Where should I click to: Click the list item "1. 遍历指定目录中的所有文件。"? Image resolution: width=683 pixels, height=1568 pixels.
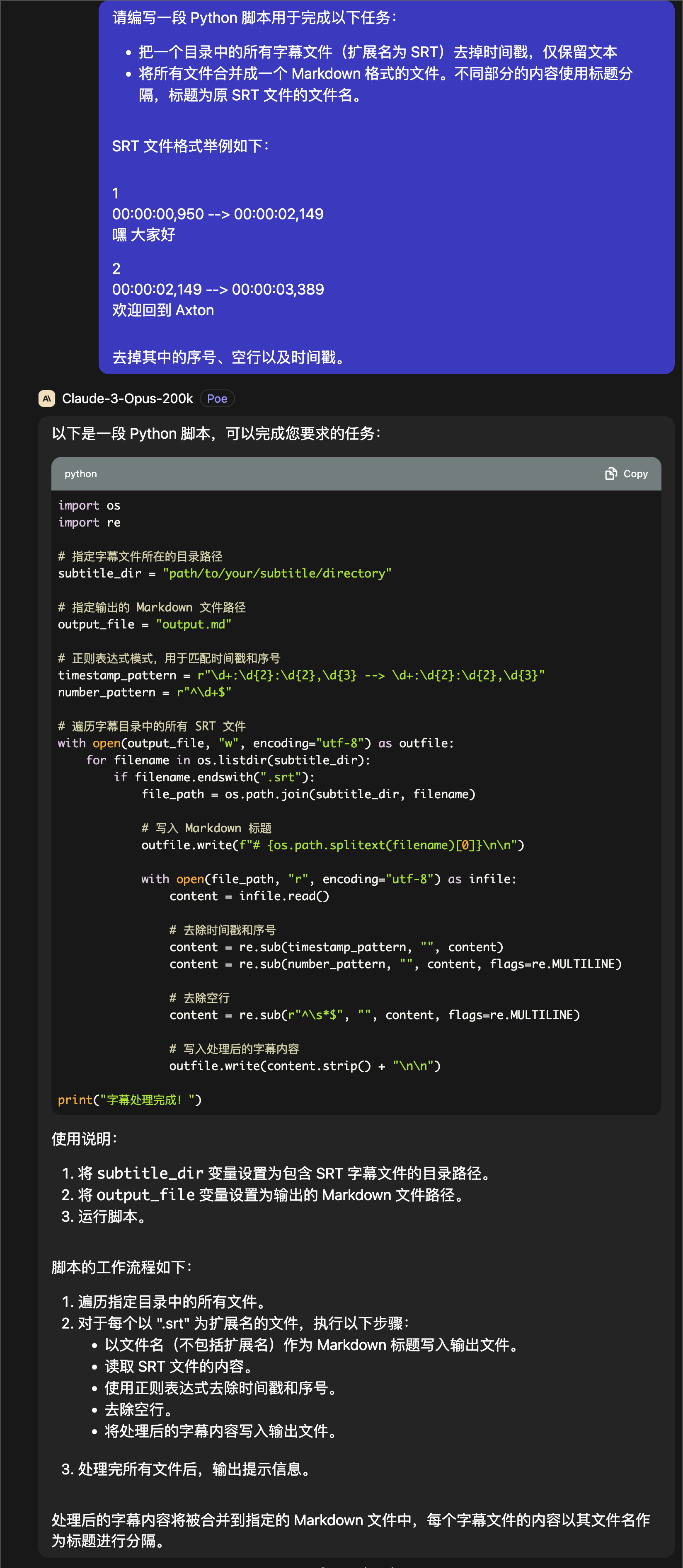(165, 1302)
